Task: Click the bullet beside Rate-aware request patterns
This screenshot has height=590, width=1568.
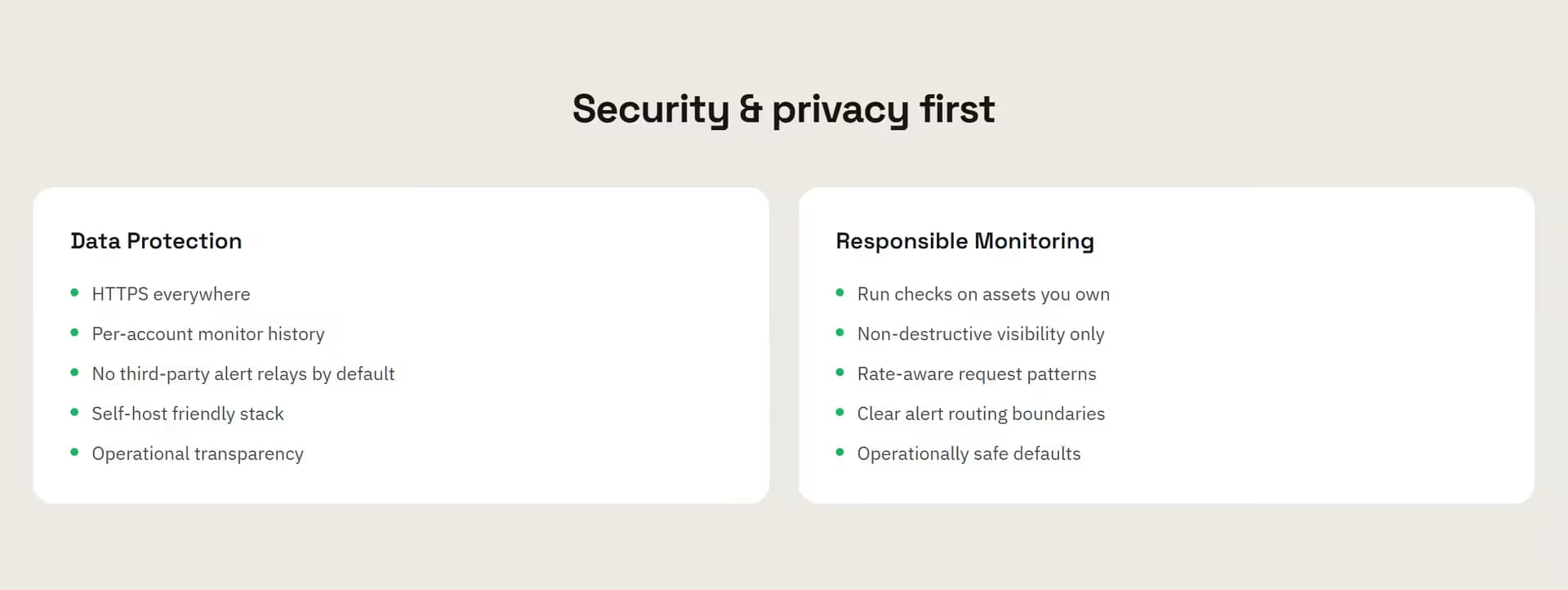Action: pos(840,373)
